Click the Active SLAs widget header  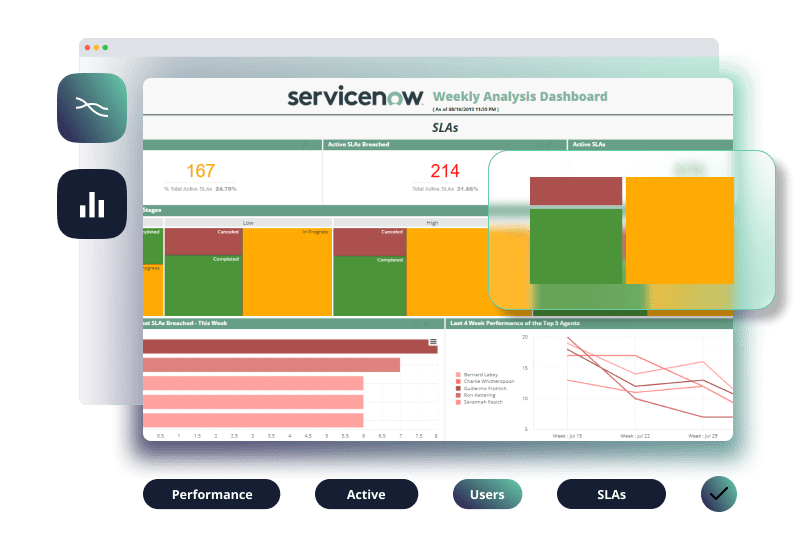pyautogui.click(x=651, y=145)
